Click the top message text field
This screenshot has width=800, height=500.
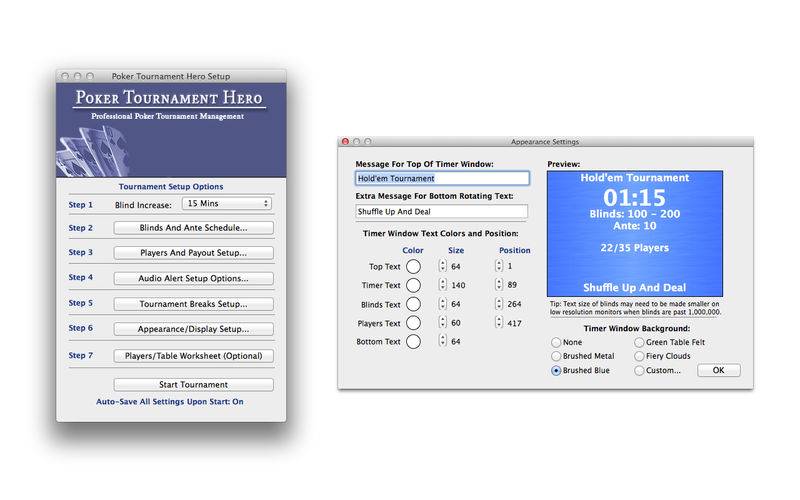tap(442, 178)
